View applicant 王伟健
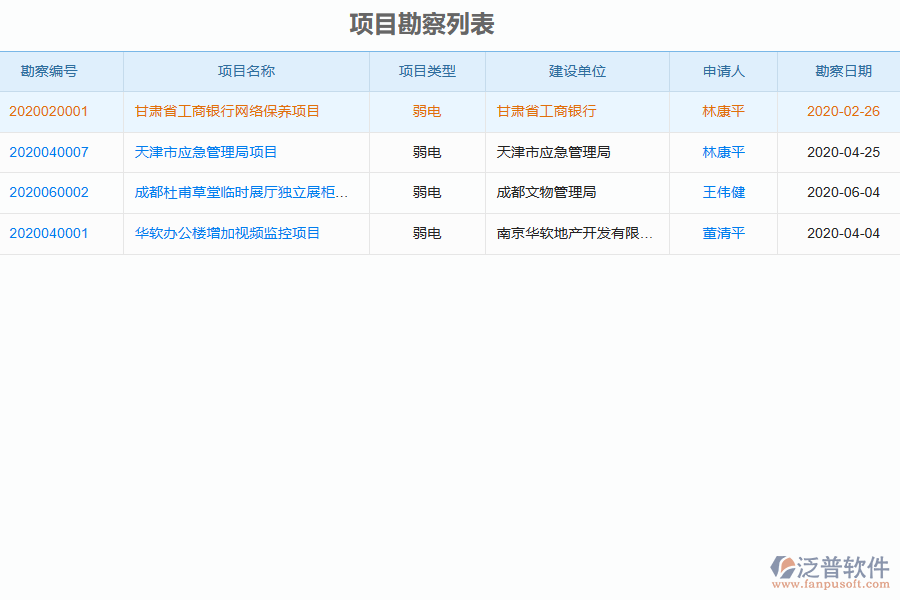 (x=723, y=193)
